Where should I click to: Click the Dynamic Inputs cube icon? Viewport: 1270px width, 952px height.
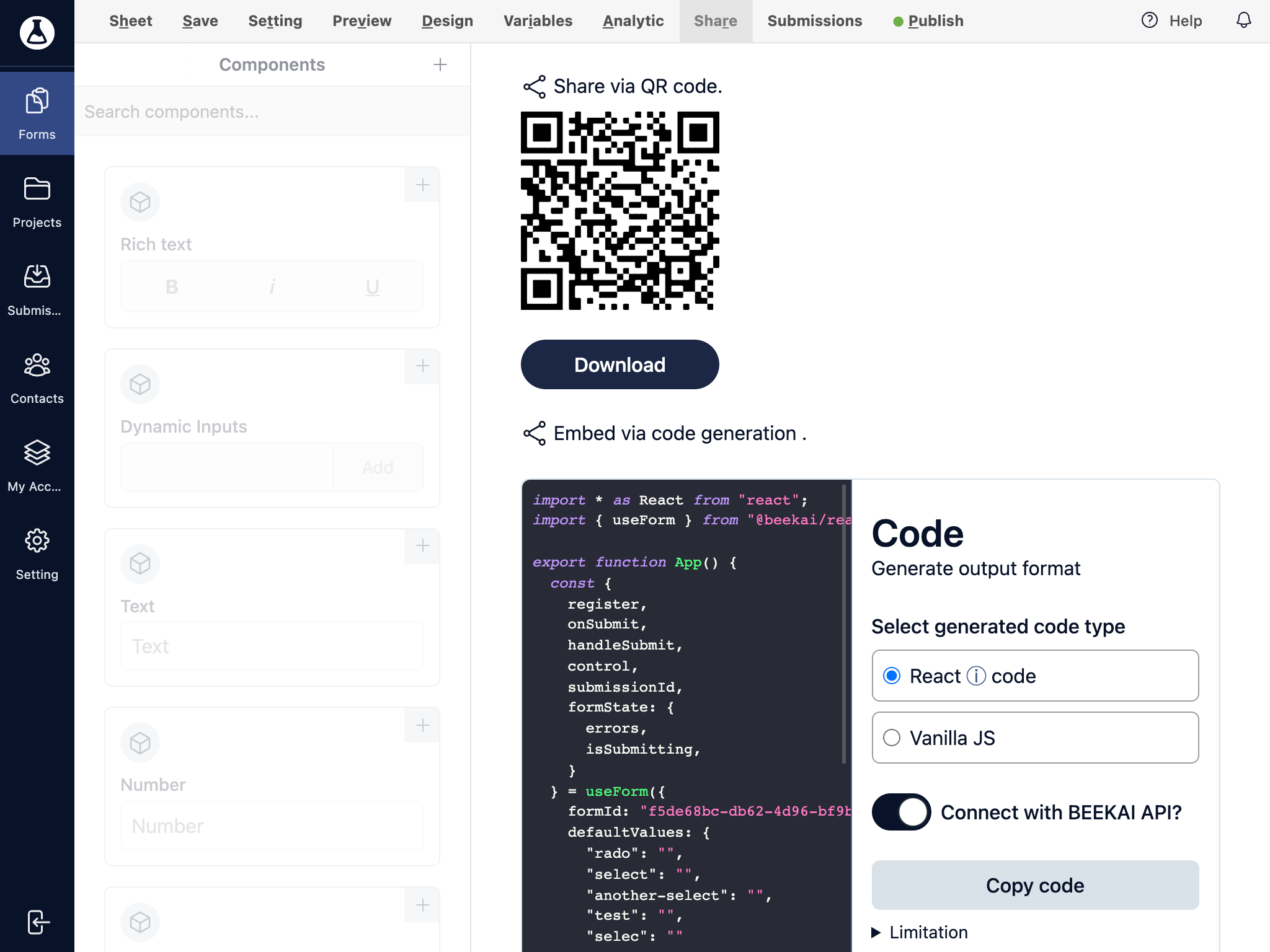coord(140,384)
